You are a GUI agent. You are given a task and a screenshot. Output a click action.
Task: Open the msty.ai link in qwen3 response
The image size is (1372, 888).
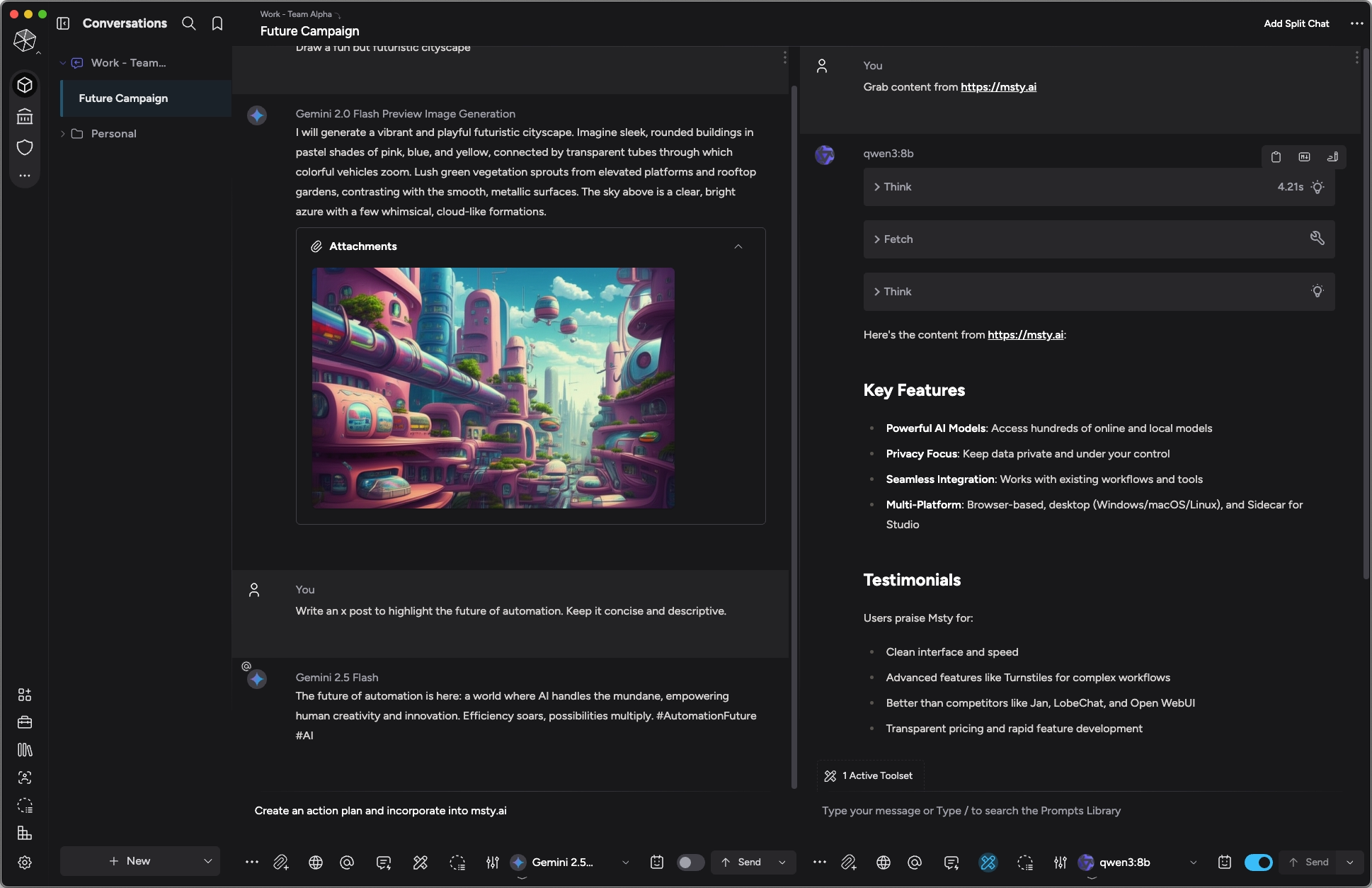tap(1025, 335)
